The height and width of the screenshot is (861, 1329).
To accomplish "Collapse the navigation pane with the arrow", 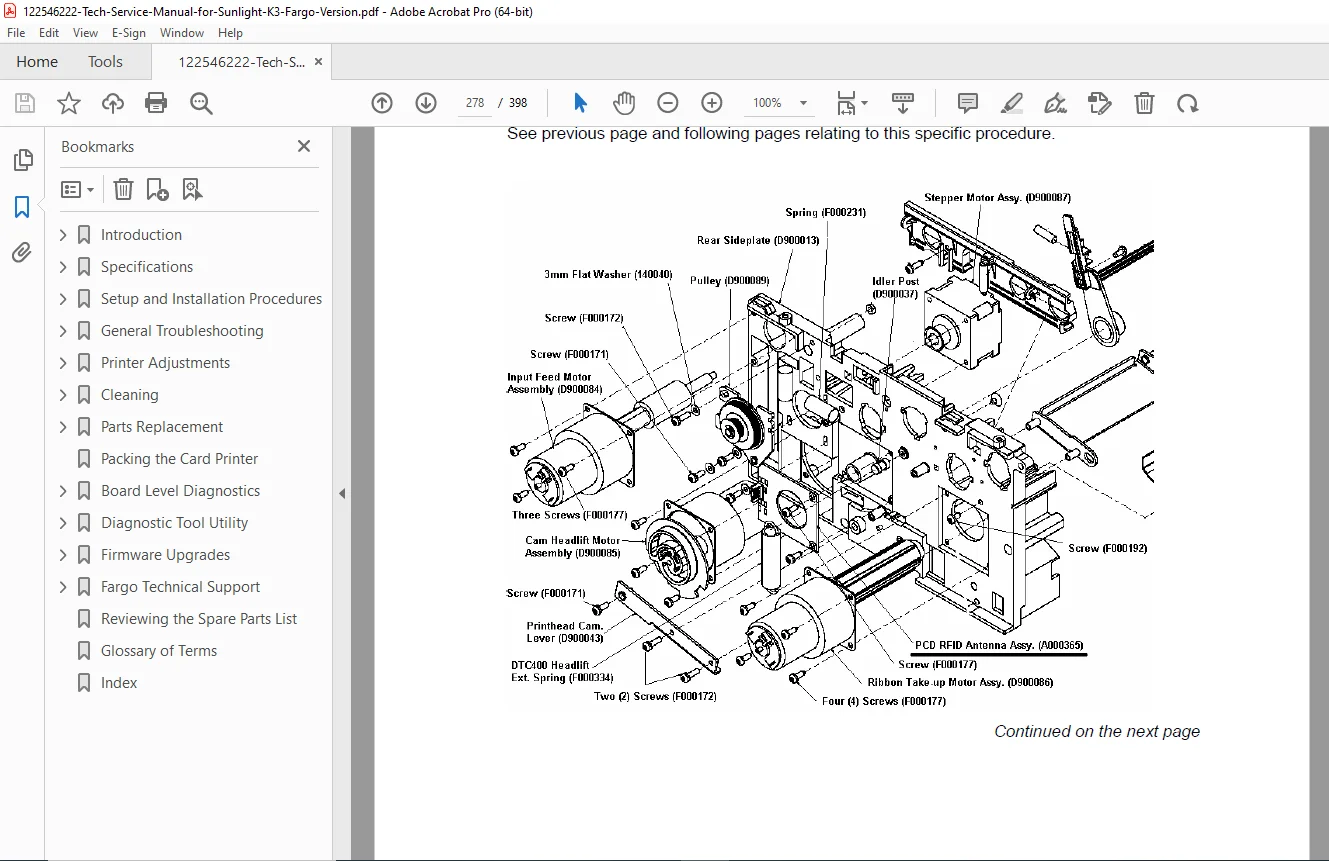I will 342,493.
